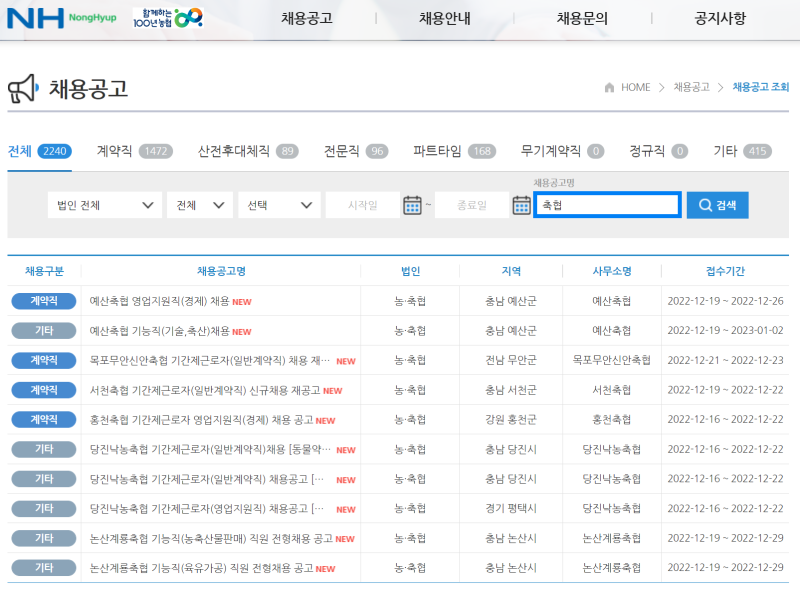Click the NH NongHyup logo
This screenshot has width=800, height=591.
(x=62, y=18)
